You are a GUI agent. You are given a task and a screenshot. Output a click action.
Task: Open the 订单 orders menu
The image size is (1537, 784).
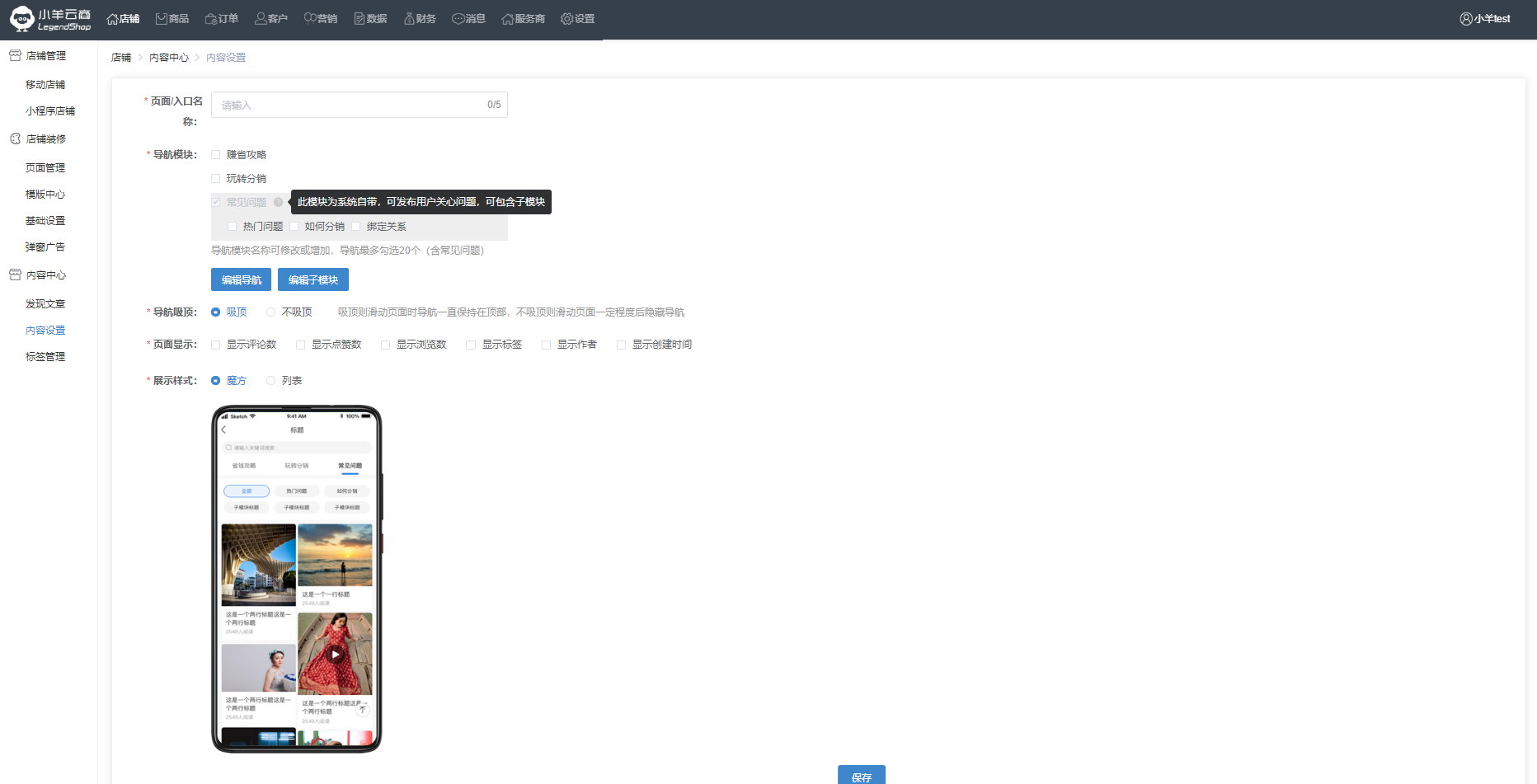[221, 19]
